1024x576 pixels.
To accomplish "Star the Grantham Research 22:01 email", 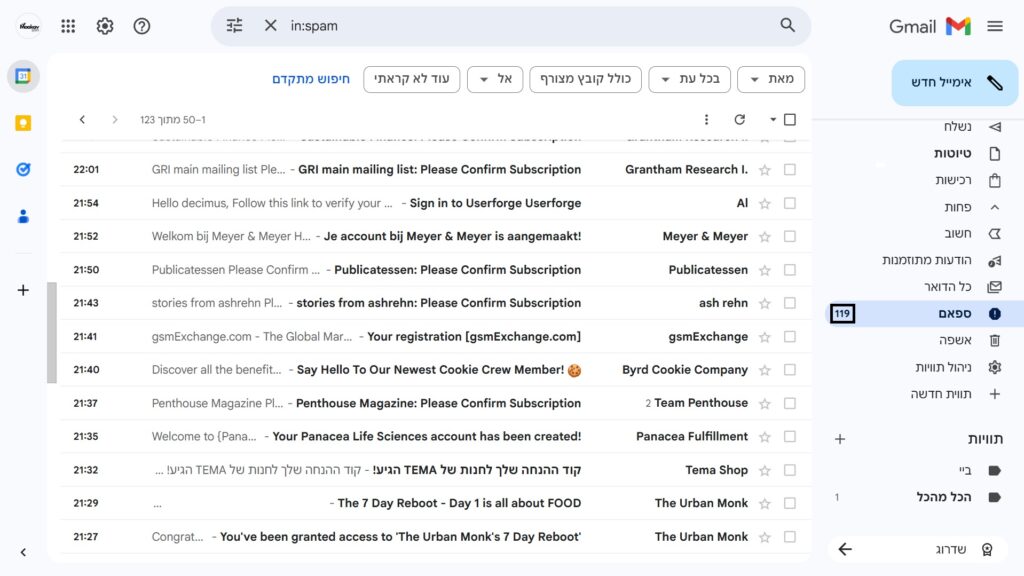I will point(765,170).
